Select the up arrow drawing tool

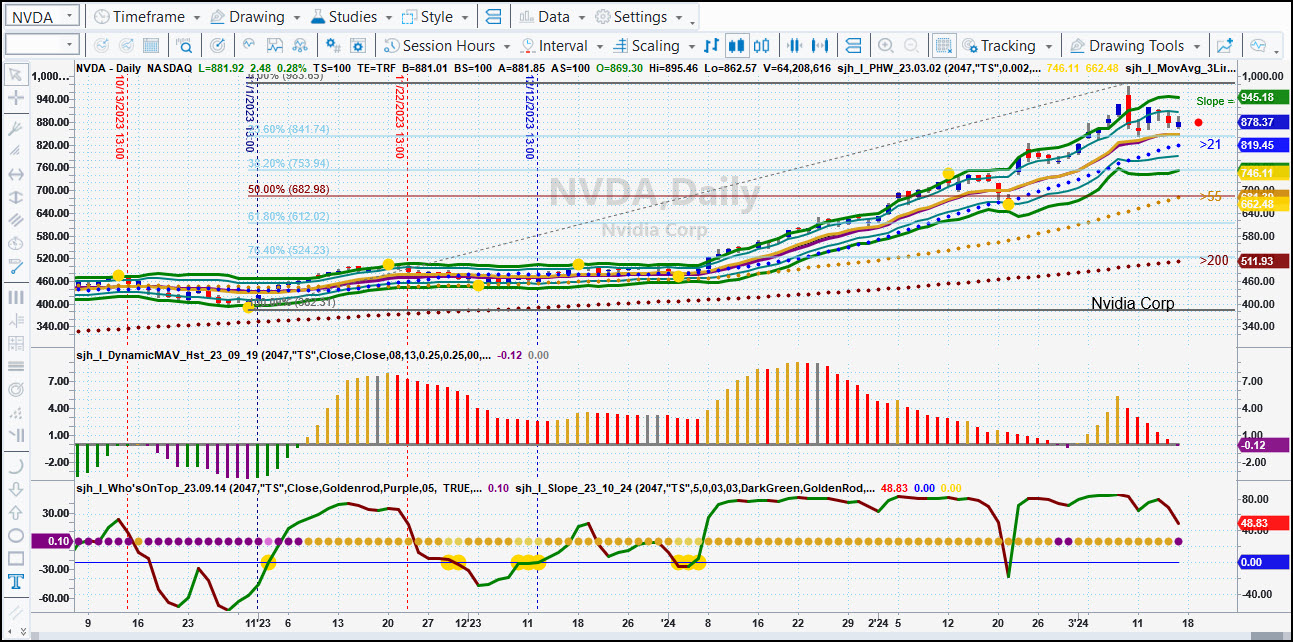click(x=15, y=512)
